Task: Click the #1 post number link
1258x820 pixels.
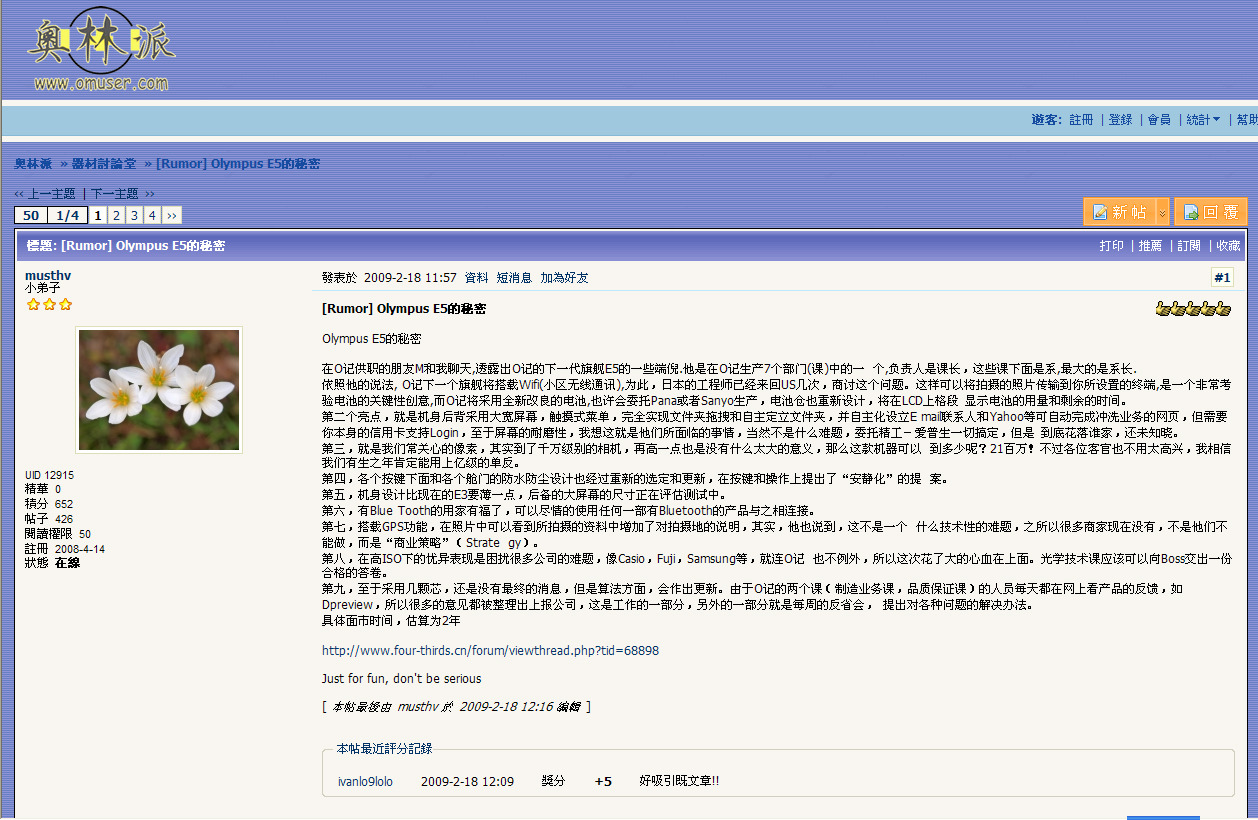Action: tap(1222, 278)
